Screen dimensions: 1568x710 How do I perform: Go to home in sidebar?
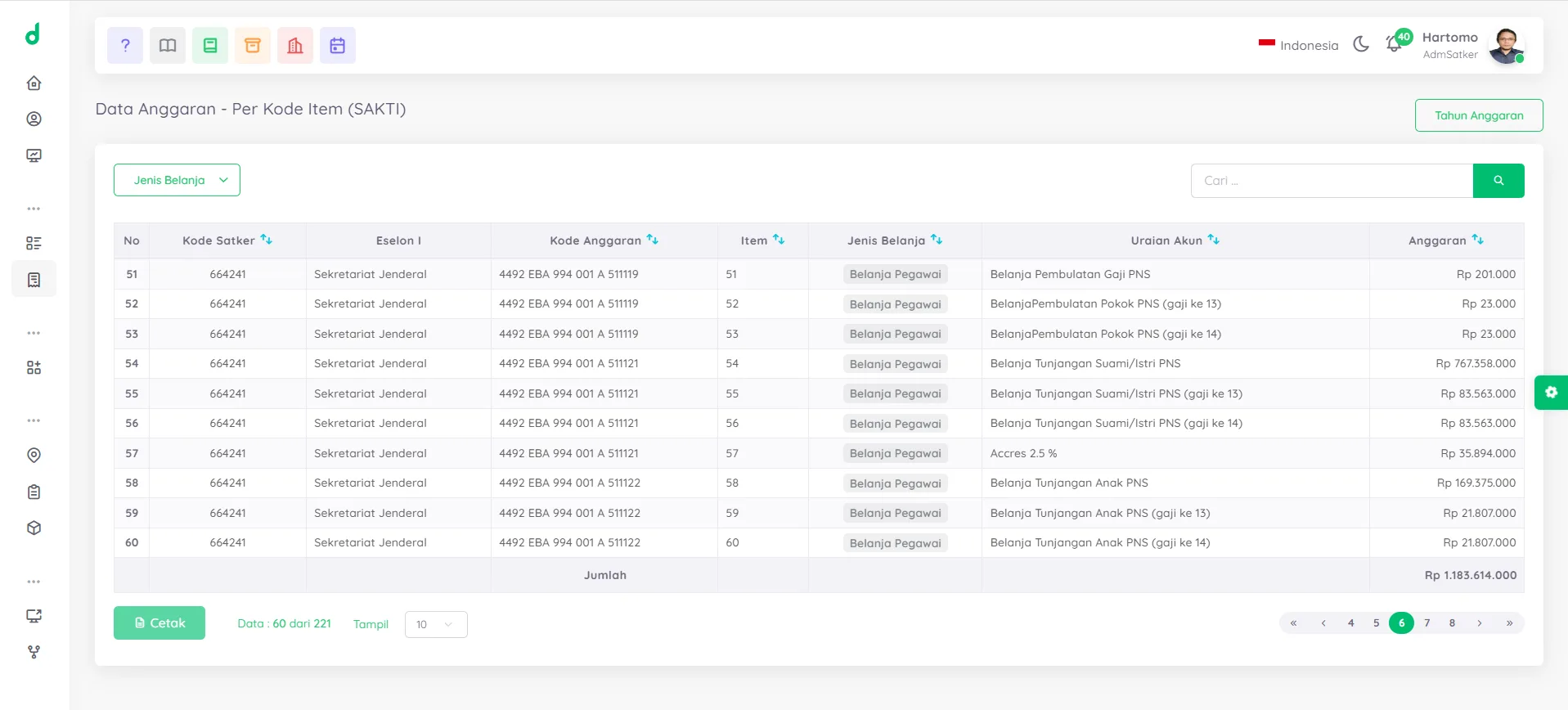pyautogui.click(x=34, y=83)
